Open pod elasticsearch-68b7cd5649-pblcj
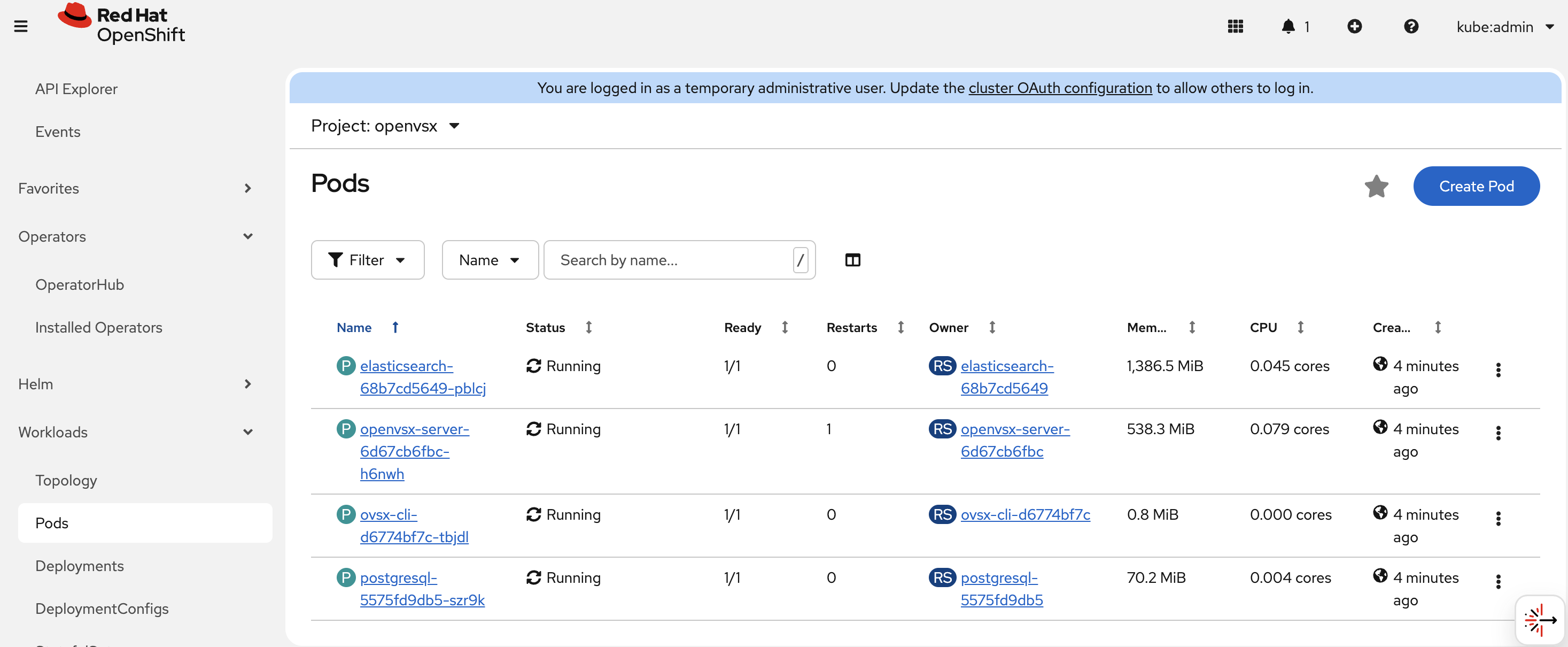This screenshot has width=1568, height=647. pyautogui.click(x=422, y=377)
